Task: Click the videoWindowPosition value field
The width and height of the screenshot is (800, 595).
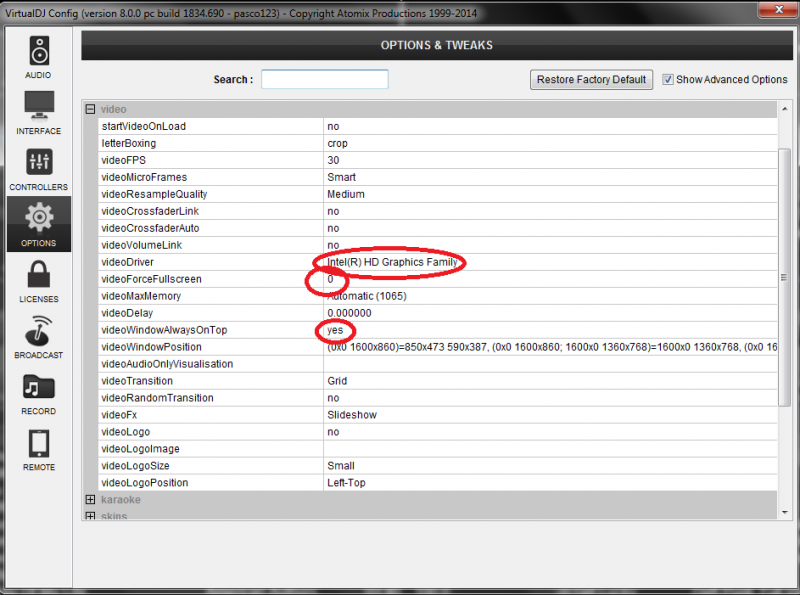Action: click(551, 347)
